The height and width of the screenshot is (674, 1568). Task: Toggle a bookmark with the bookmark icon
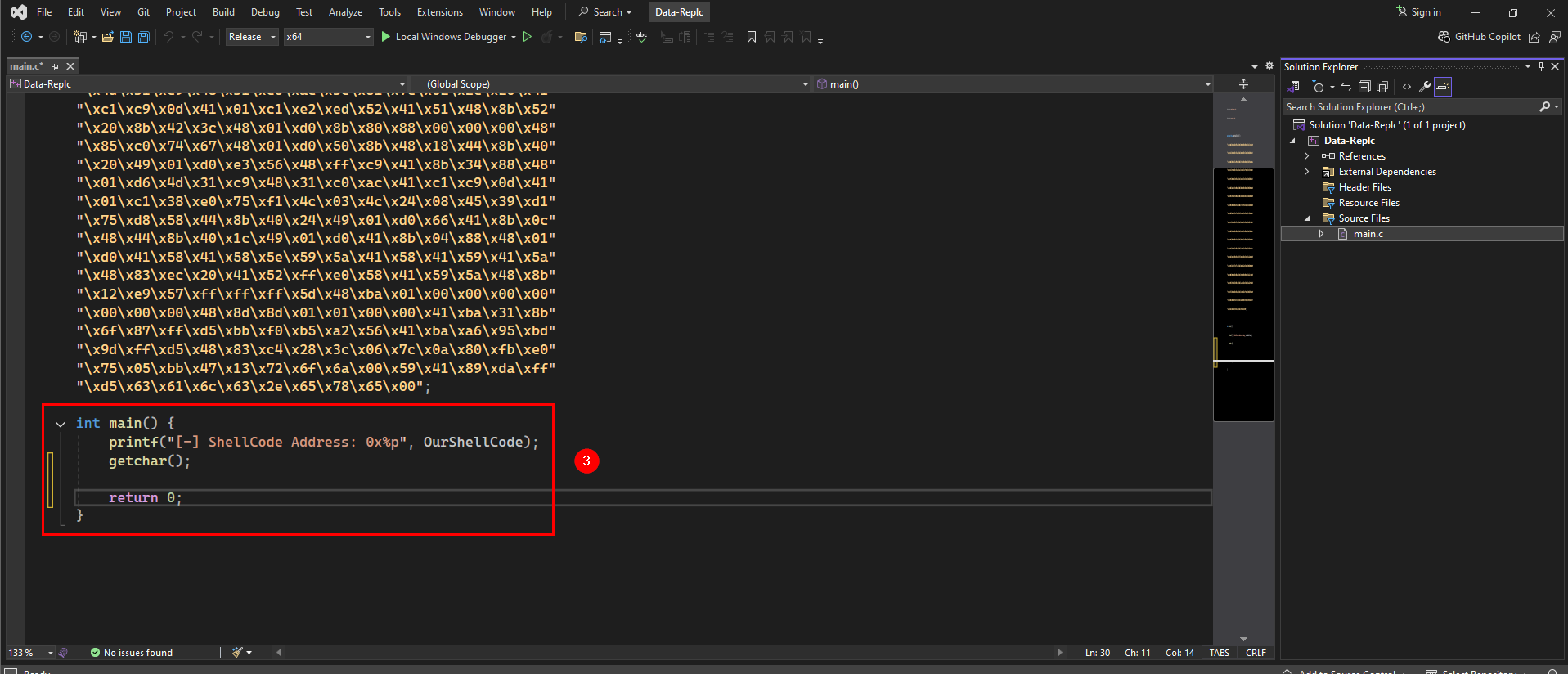pos(752,37)
